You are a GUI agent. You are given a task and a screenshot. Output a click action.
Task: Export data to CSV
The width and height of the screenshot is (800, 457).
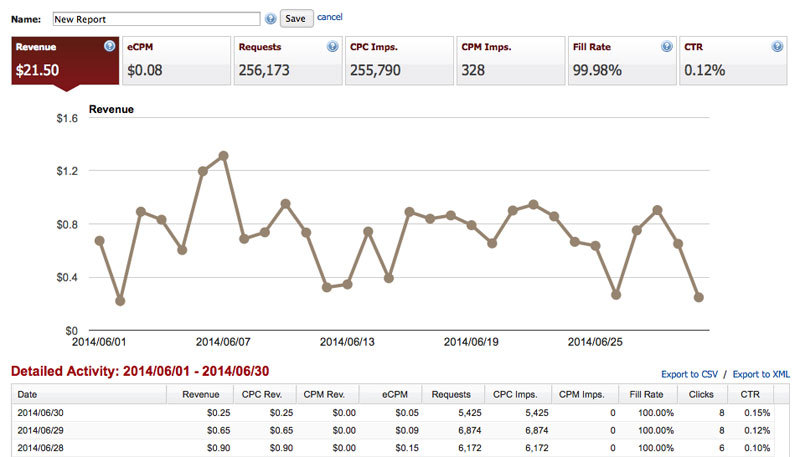pos(689,374)
